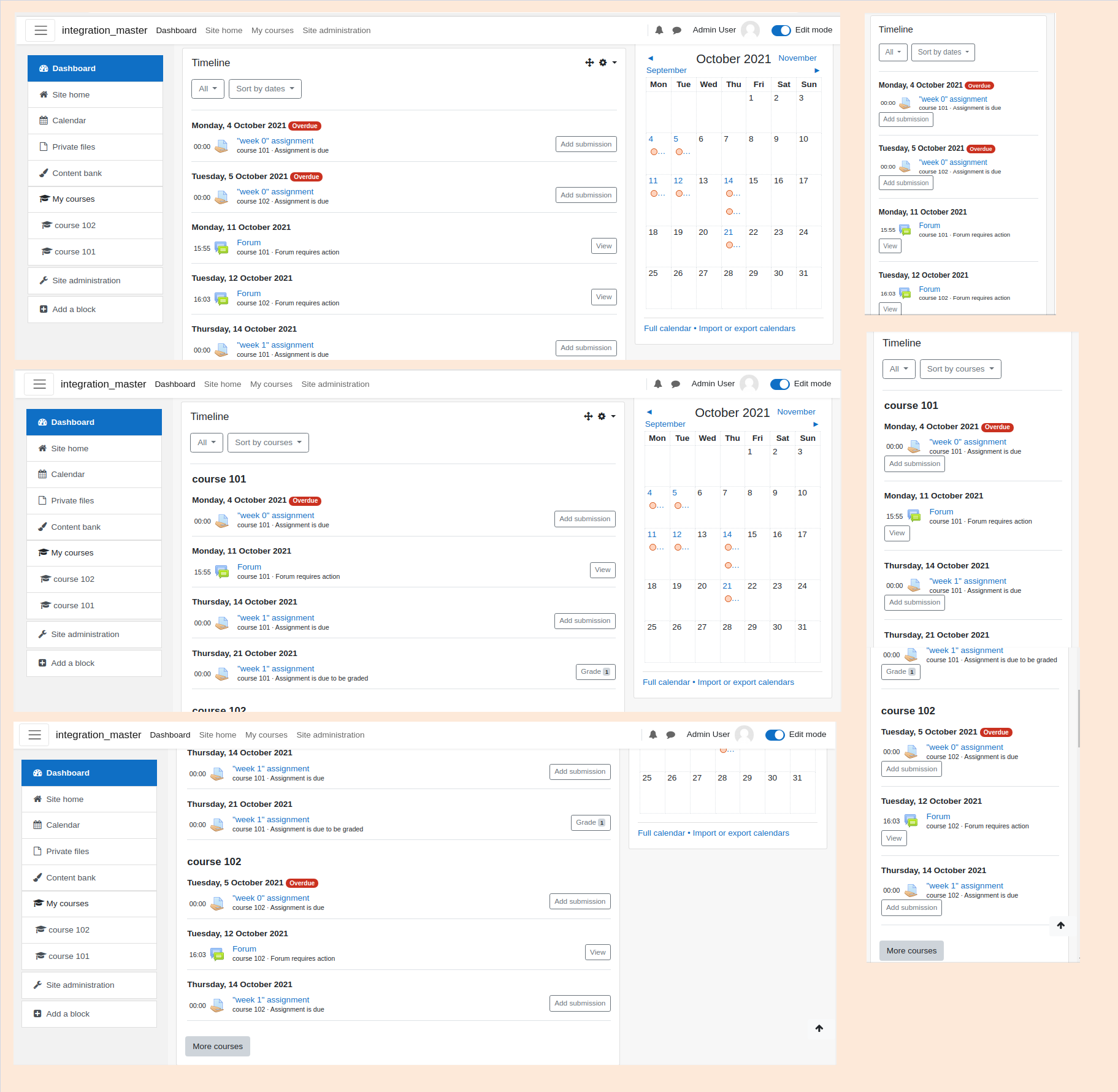Turn off Edit mode in top screenshot
Screen dimensions: 1118x1092
781,30
